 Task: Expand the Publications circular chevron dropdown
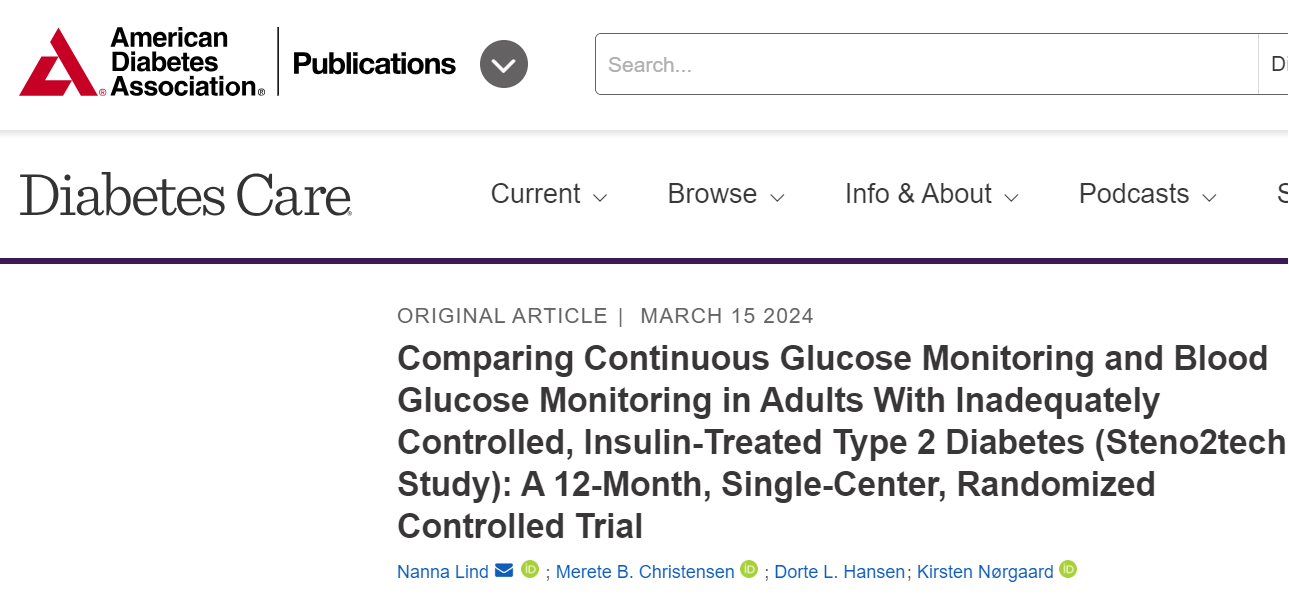[503, 64]
